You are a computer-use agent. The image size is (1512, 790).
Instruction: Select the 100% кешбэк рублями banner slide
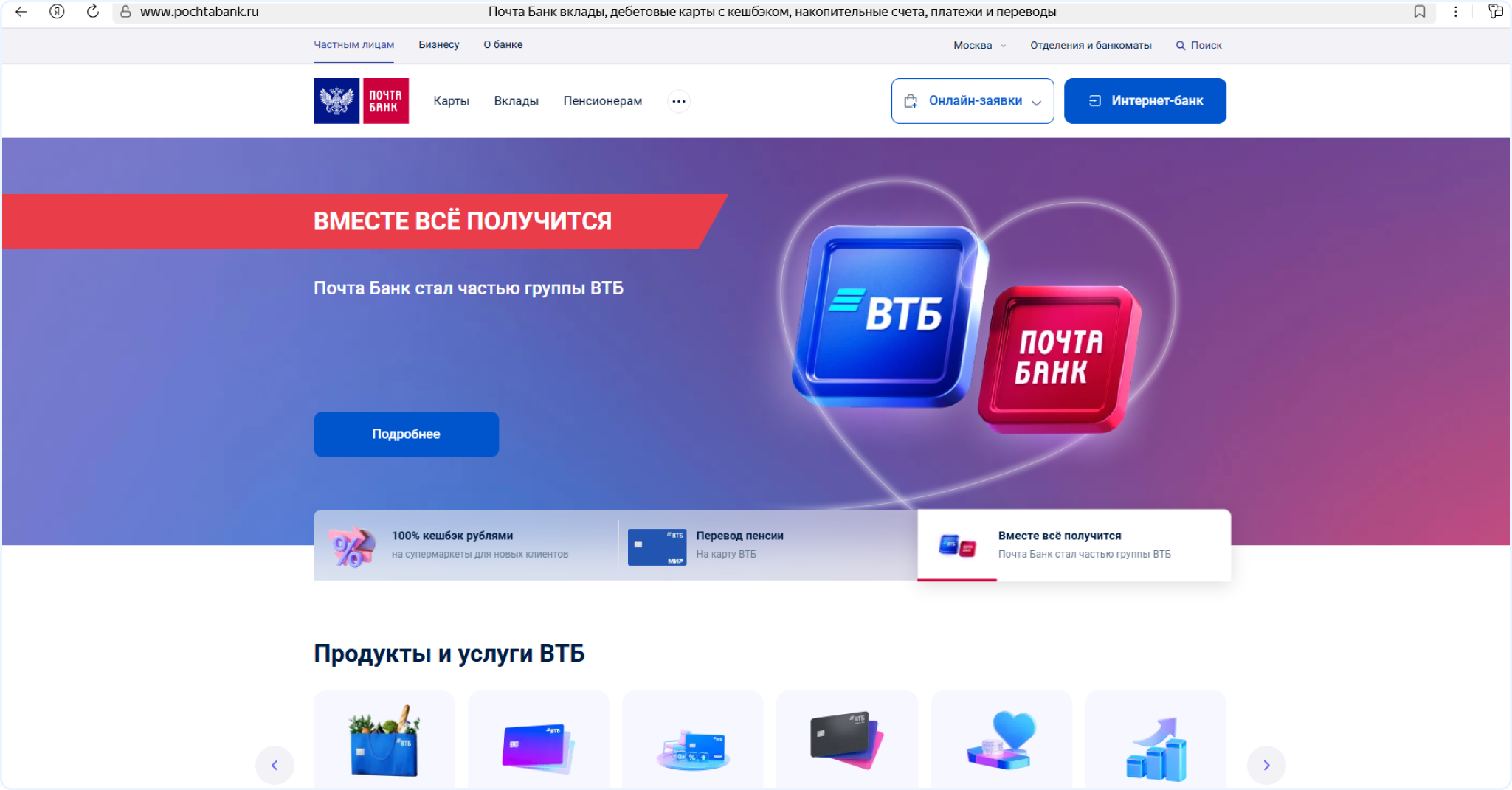(x=466, y=545)
